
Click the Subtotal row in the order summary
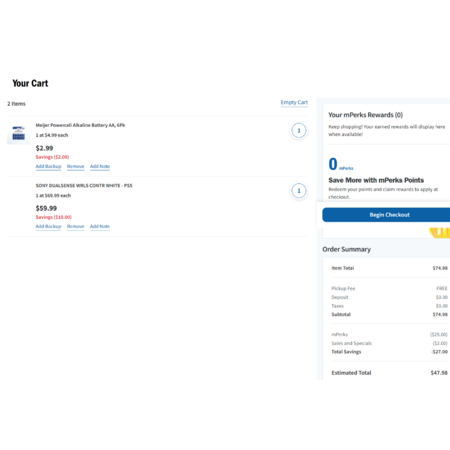[389, 314]
